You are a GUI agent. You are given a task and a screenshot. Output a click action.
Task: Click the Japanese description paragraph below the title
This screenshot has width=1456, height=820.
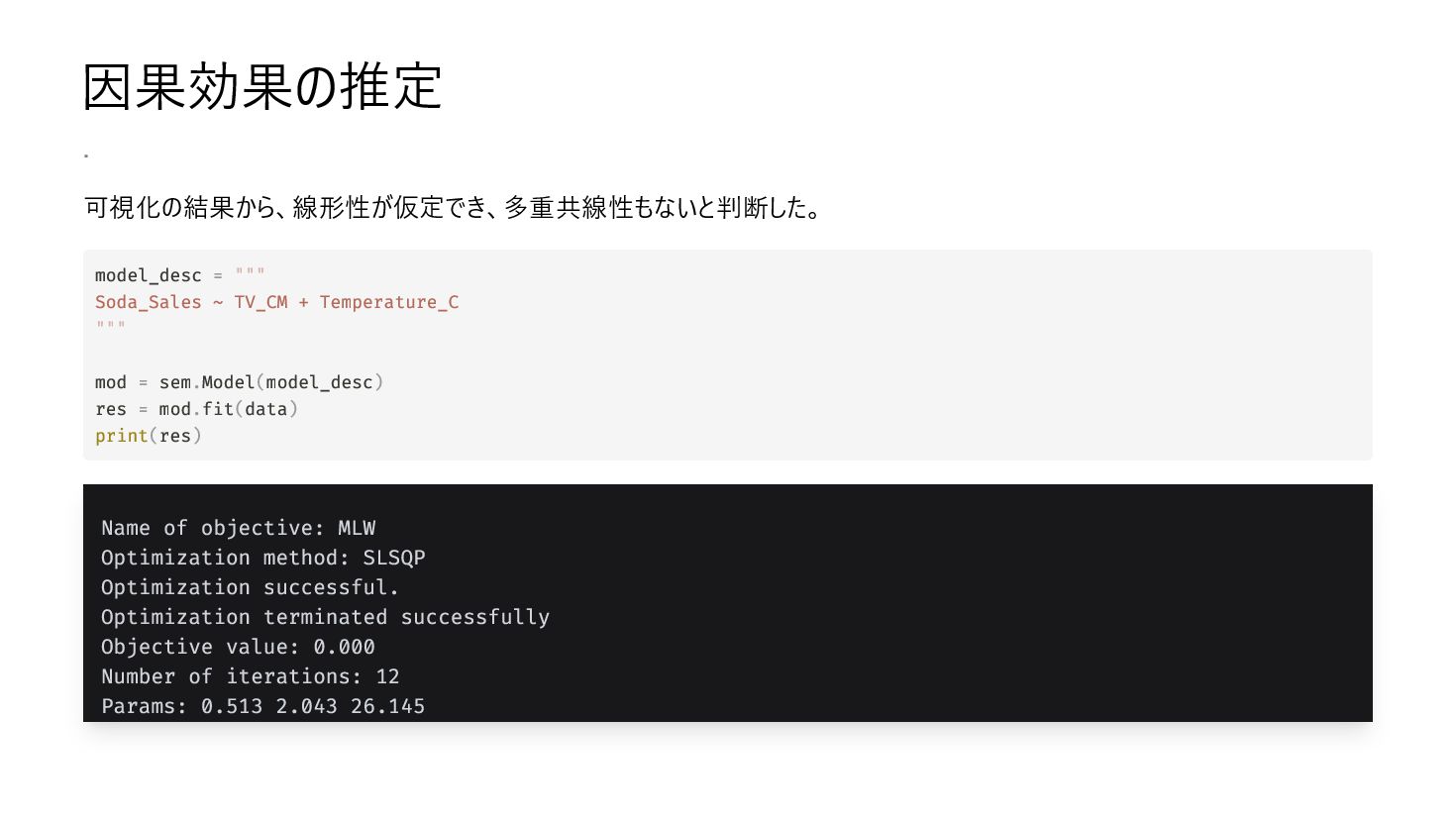tap(454, 208)
